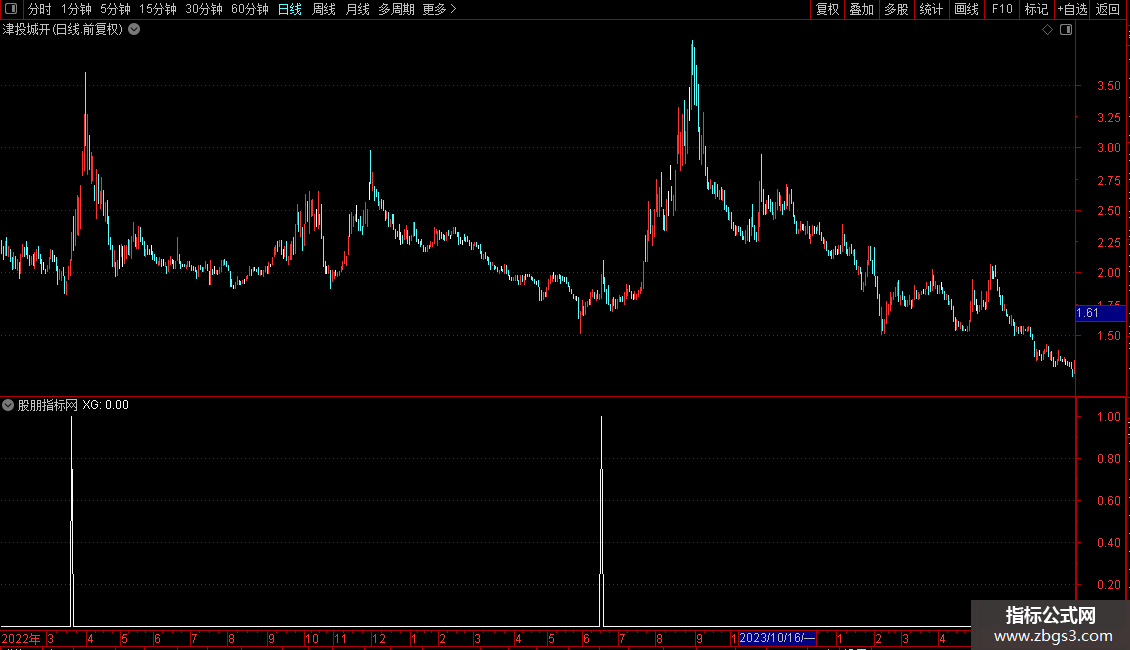The height and width of the screenshot is (650, 1130).
Task: Click the 标记 mark button
Action: point(1036,9)
